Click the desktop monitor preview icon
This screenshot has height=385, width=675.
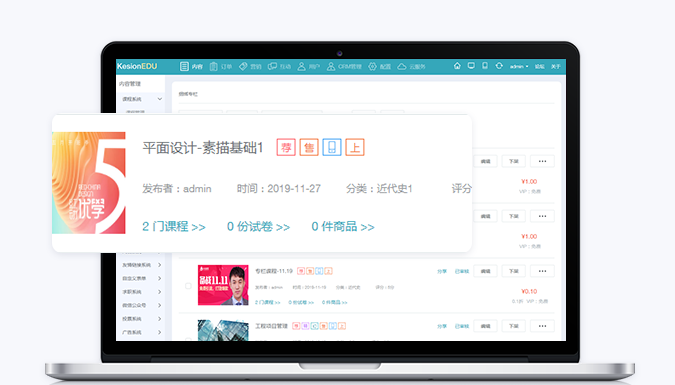point(471,66)
